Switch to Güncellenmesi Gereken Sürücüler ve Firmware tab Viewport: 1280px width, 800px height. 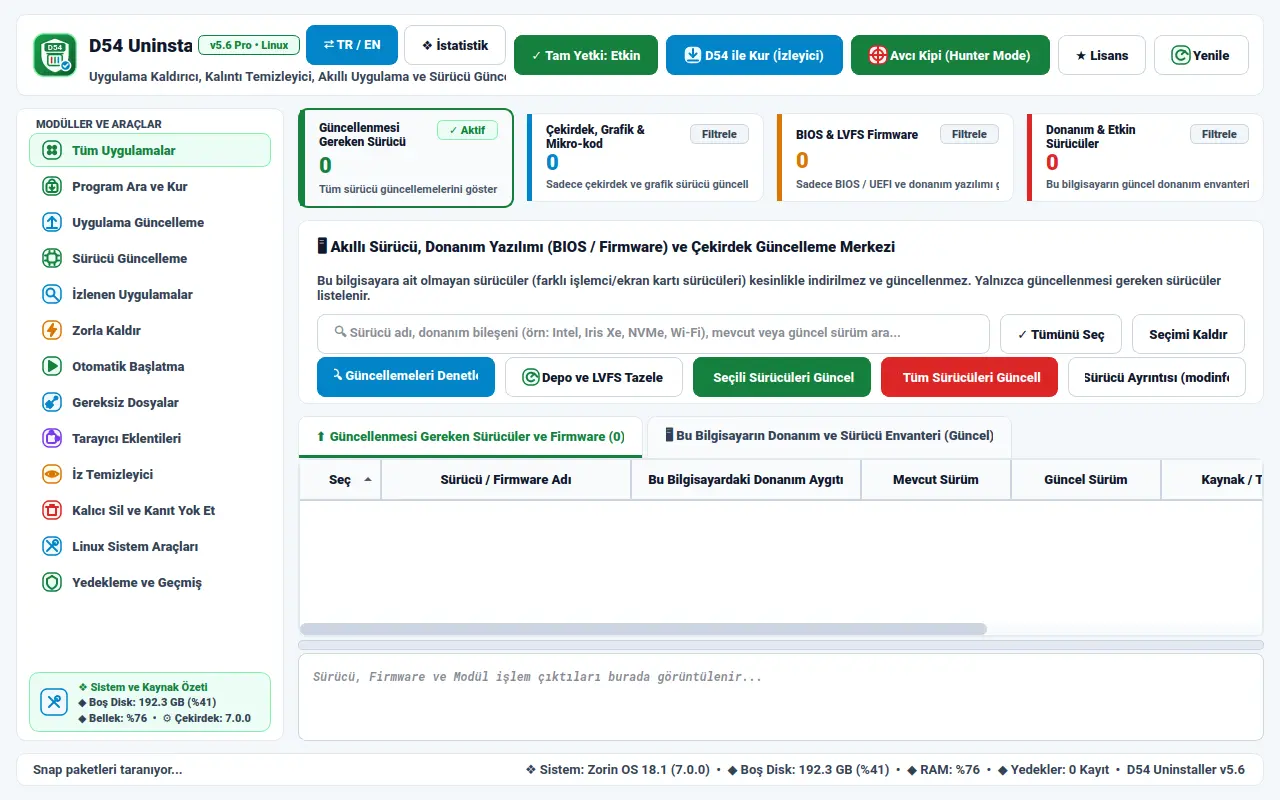coord(470,437)
